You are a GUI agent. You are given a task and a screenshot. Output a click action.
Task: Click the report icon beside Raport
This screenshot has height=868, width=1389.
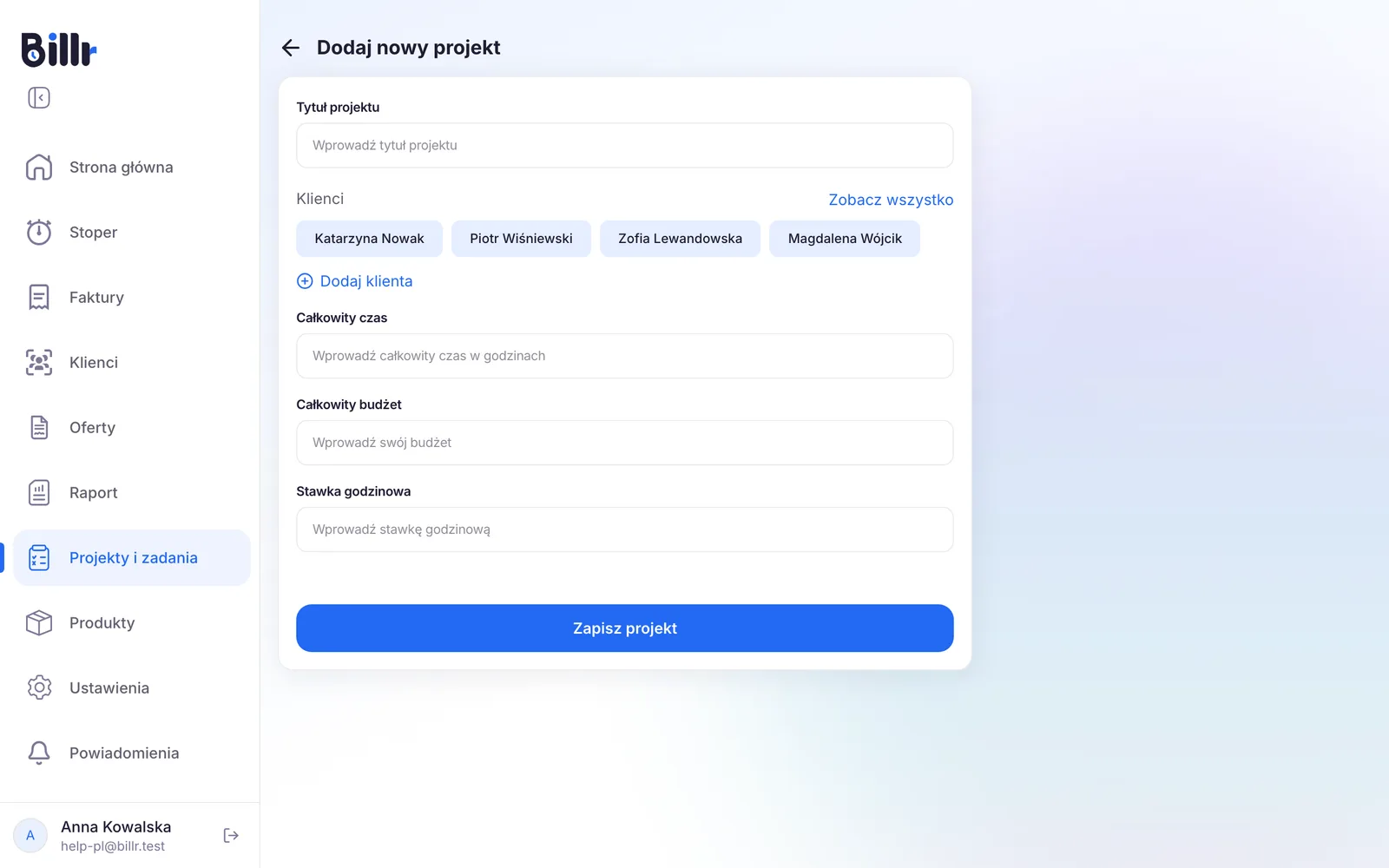[39, 492]
